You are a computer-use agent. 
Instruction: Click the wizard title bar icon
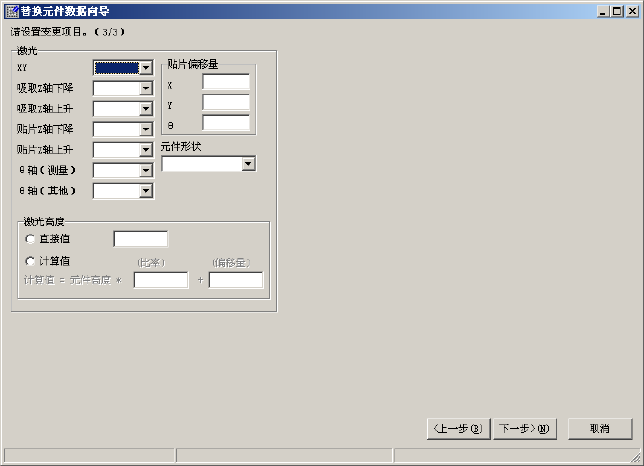12,11
